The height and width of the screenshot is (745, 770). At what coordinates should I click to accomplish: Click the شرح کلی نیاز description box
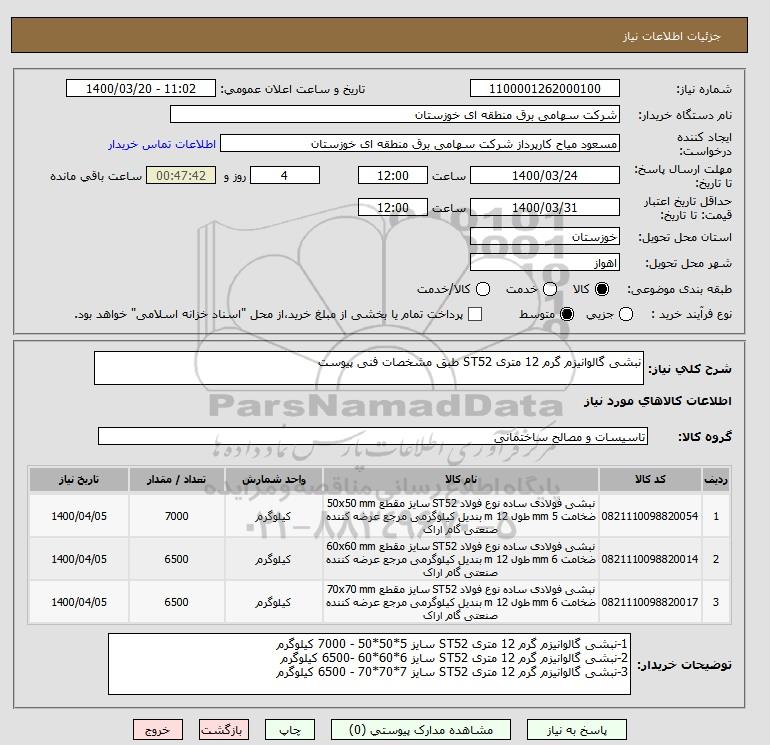coord(371,368)
